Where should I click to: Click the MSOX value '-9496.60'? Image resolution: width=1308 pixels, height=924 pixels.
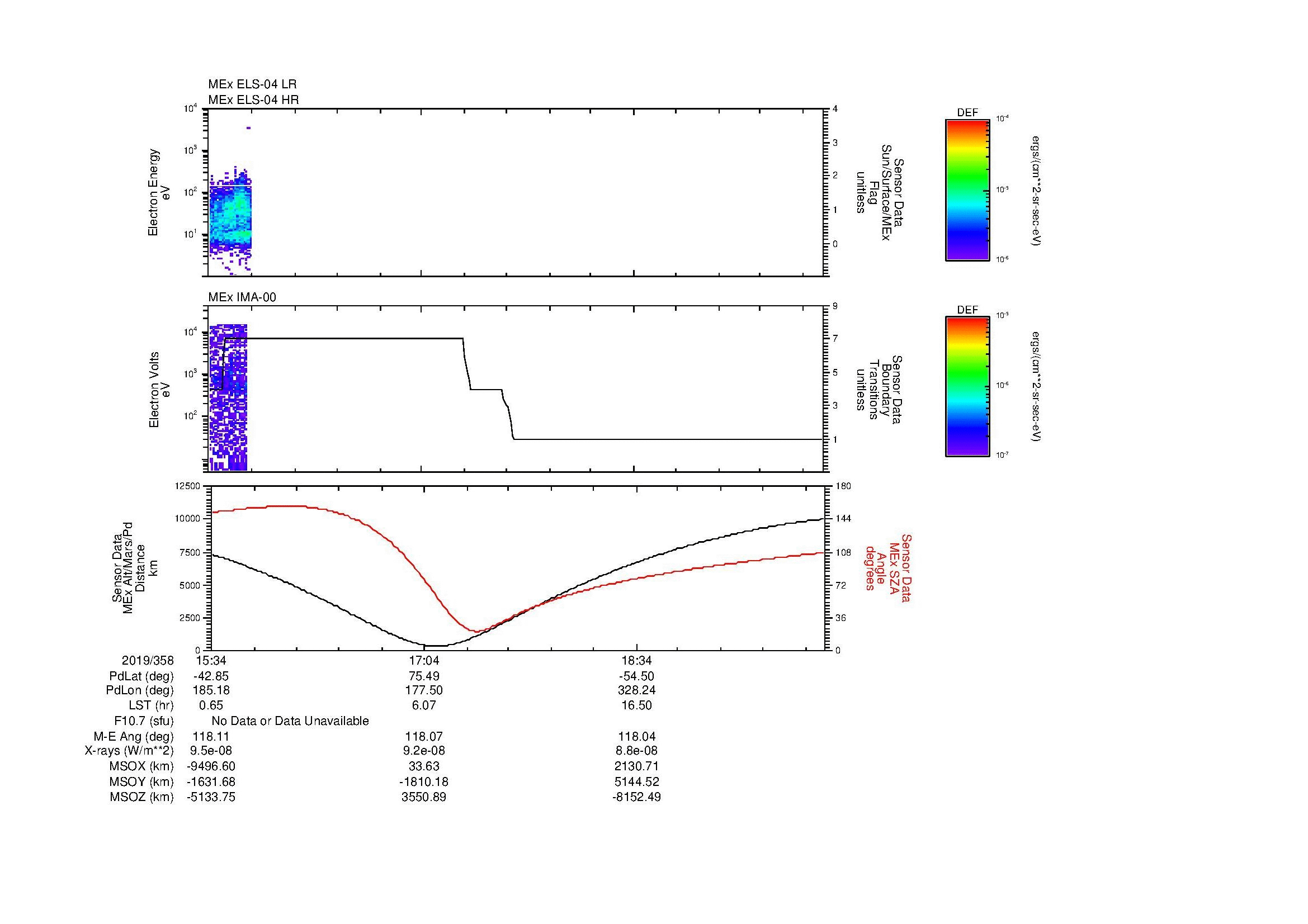tap(211, 766)
